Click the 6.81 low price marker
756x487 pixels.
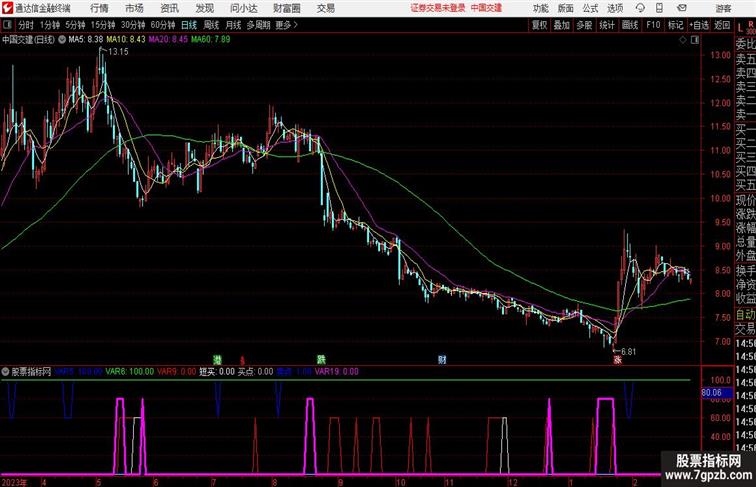tap(628, 352)
